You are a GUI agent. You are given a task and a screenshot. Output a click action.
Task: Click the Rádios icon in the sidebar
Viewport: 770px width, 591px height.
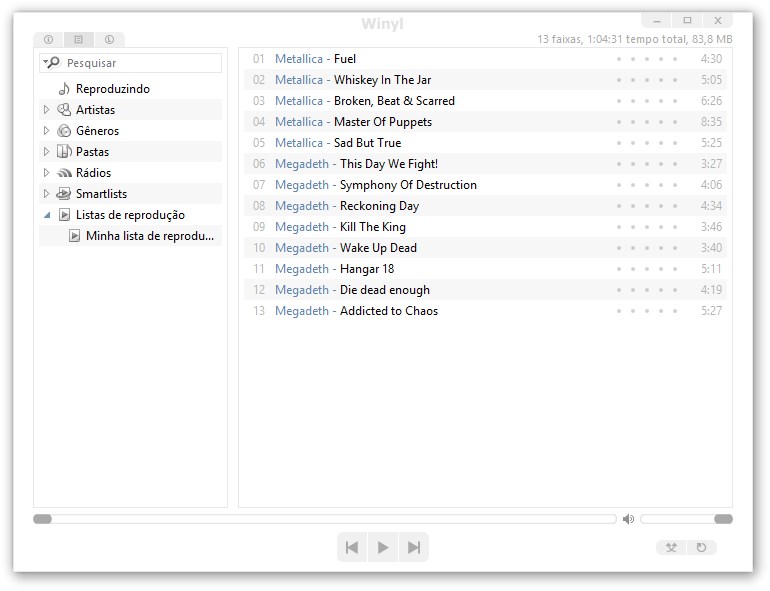coord(64,173)
